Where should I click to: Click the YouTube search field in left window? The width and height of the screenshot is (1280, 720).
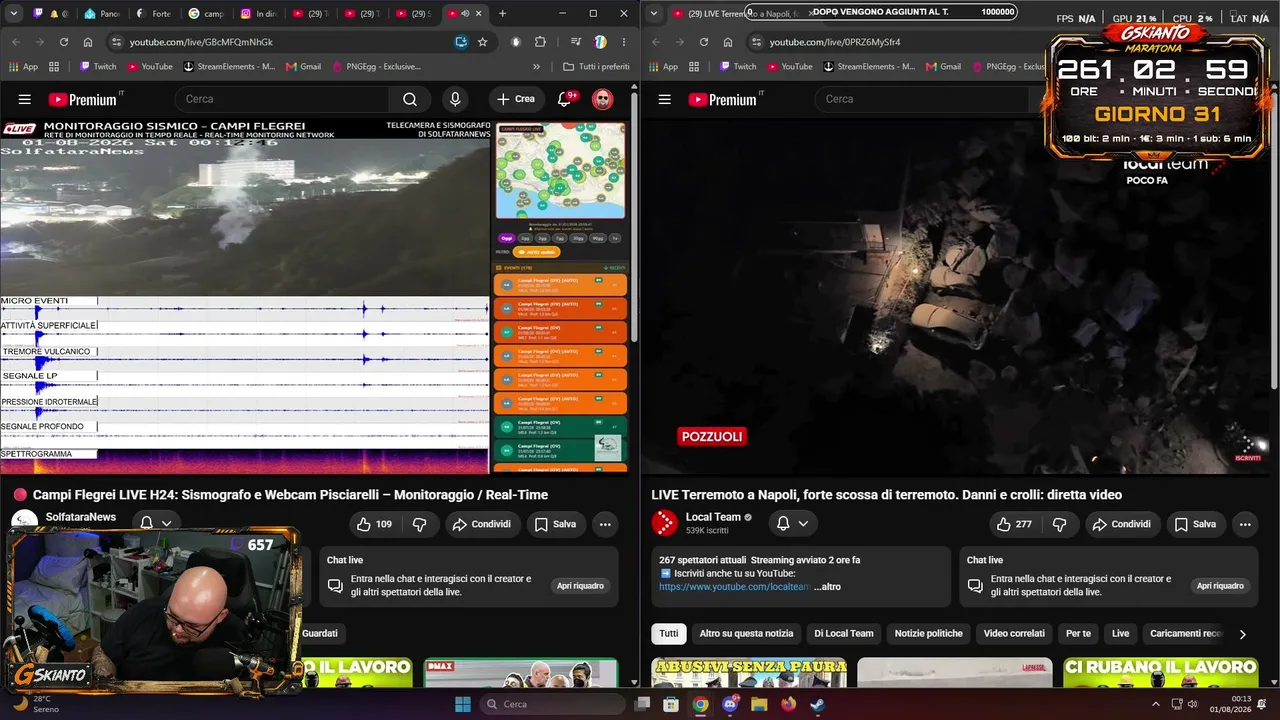point(283,99)
